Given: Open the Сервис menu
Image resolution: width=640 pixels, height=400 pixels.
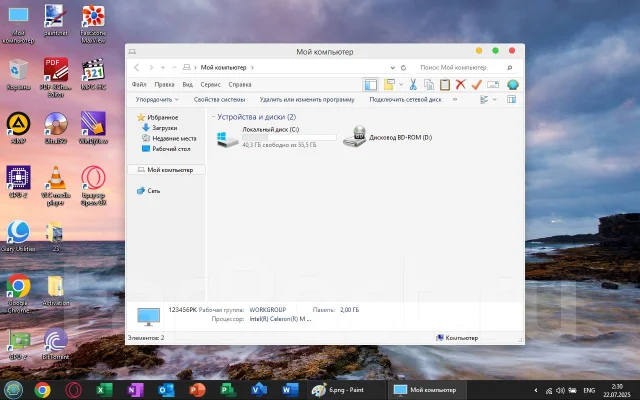Looking at the screenshot, I should click(210, 84).
